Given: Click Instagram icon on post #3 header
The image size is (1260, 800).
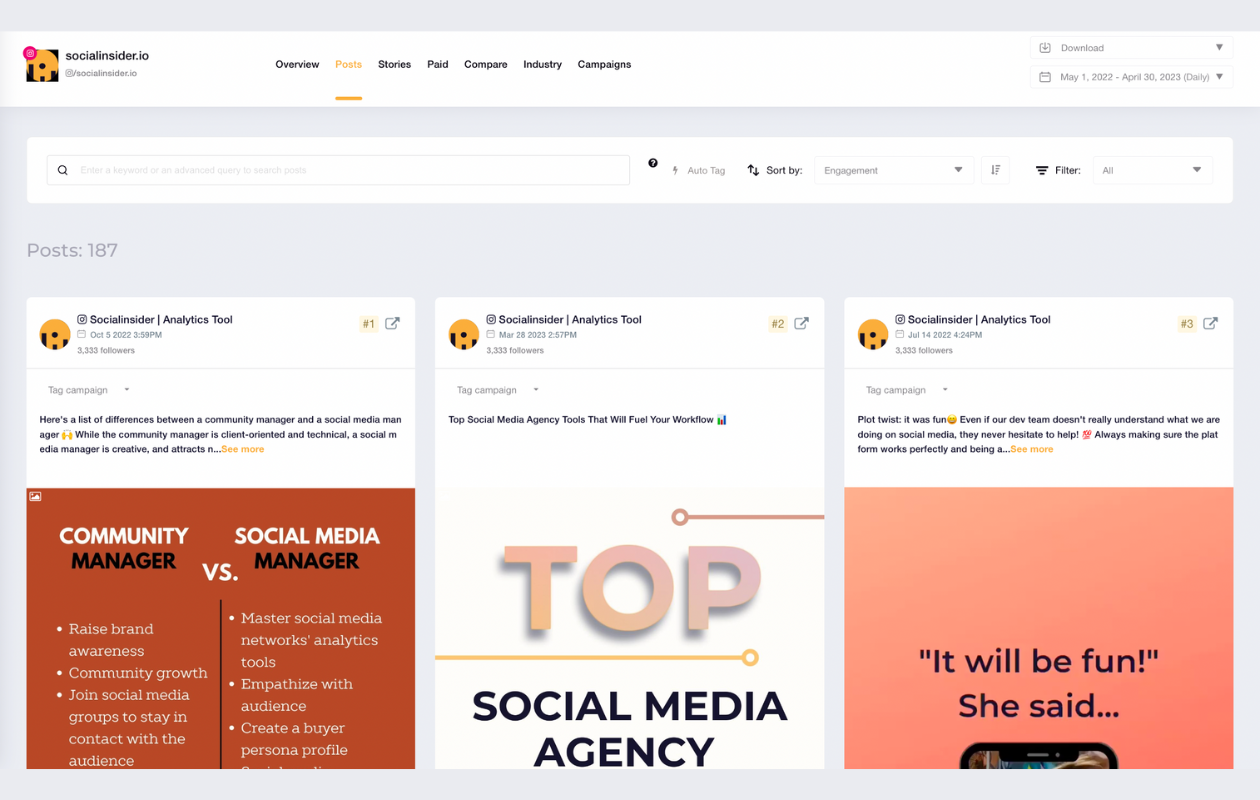Looking at the screenshot, I should [900, 320].
